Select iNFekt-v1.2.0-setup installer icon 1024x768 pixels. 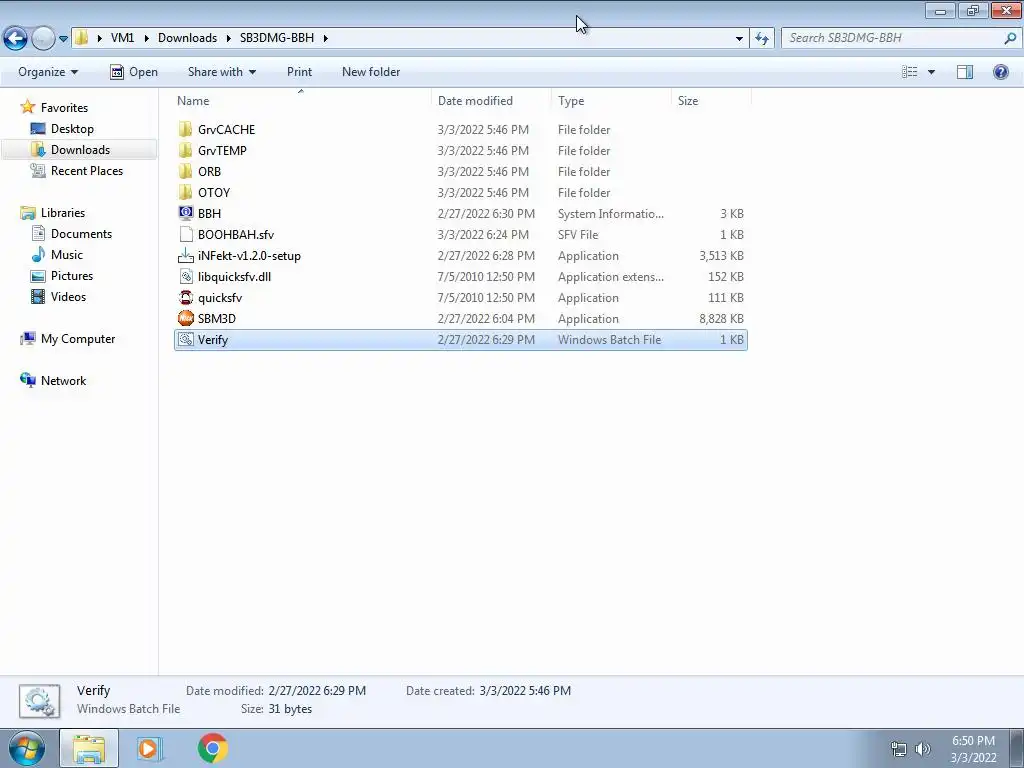point(185,255)
